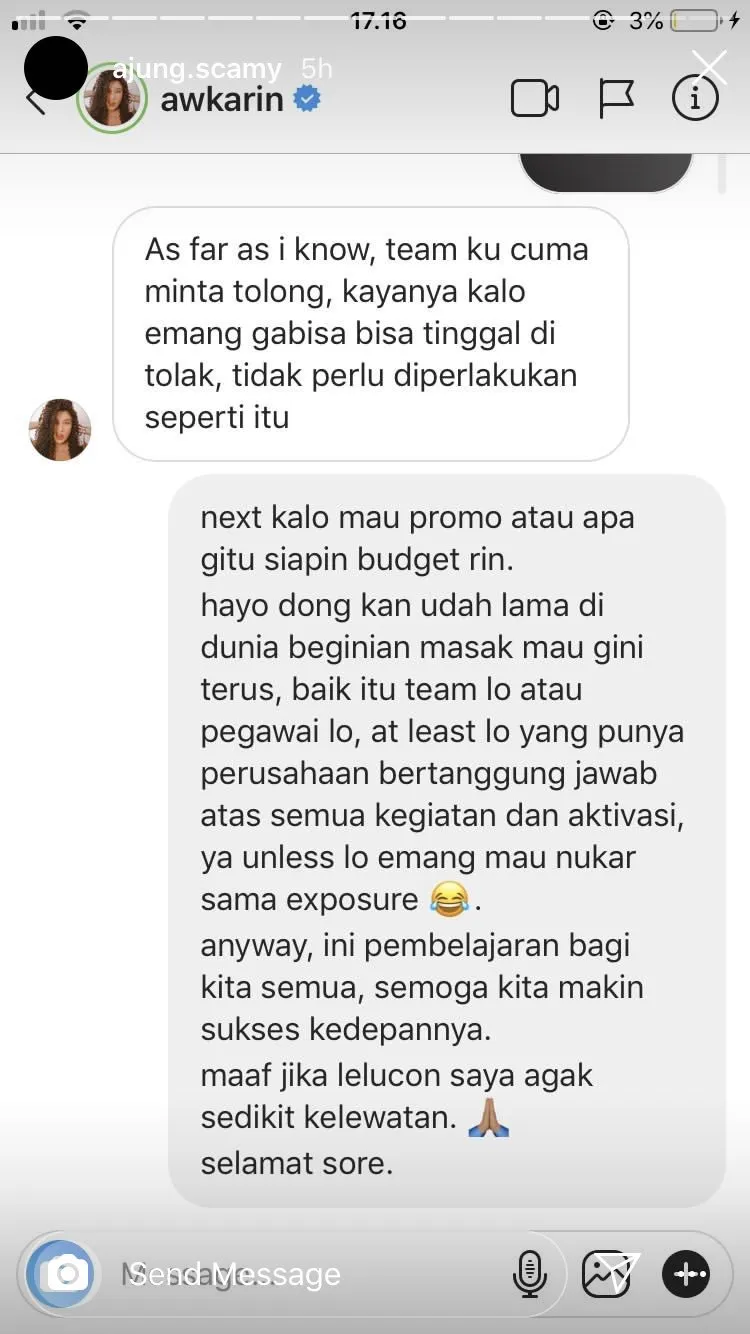
Task: Start a video call with awkarin
Action: (x=534, y=99)
